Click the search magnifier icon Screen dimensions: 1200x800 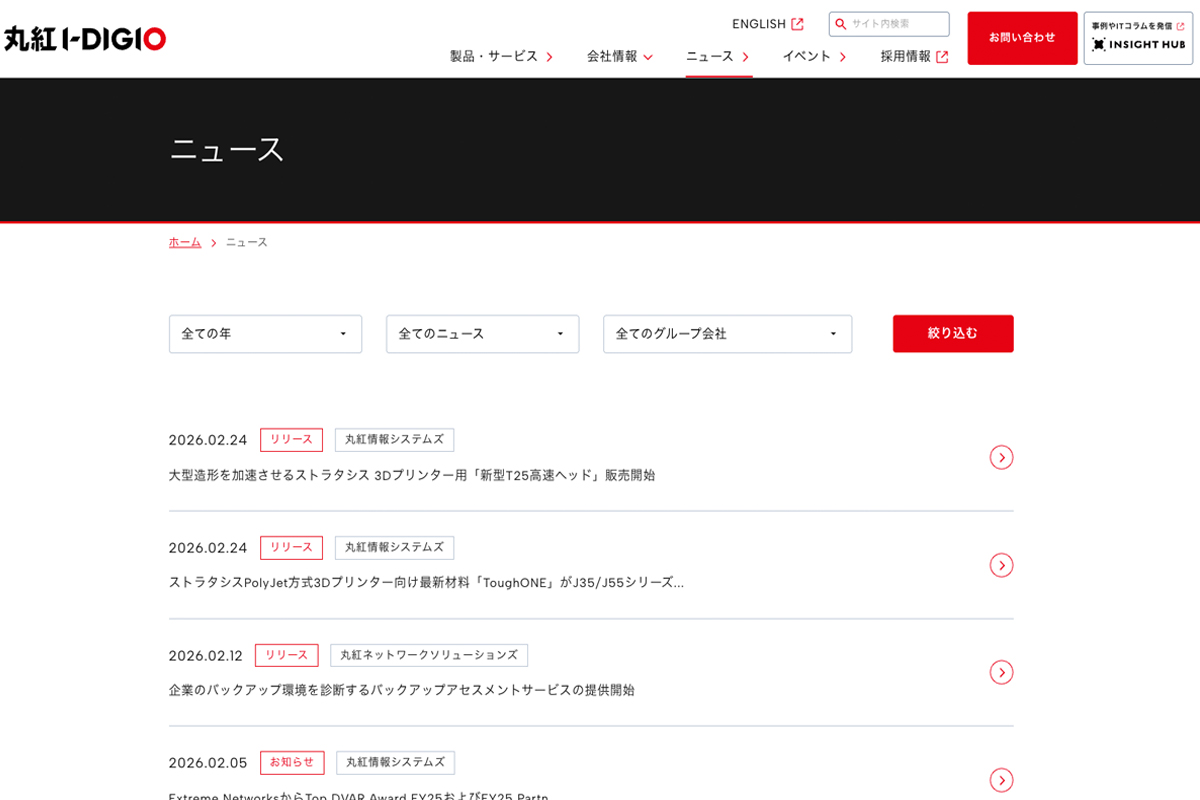point(841,24)
